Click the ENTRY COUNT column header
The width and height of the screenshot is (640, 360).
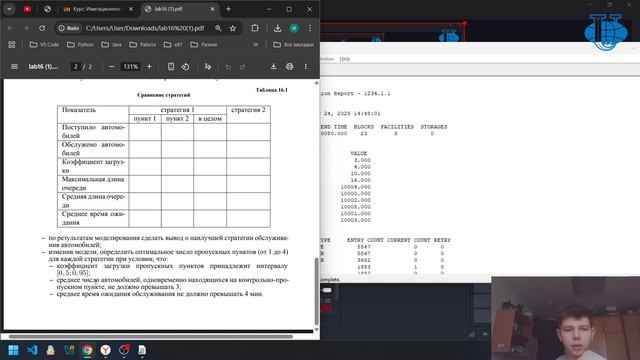click(x=365, y=240)
